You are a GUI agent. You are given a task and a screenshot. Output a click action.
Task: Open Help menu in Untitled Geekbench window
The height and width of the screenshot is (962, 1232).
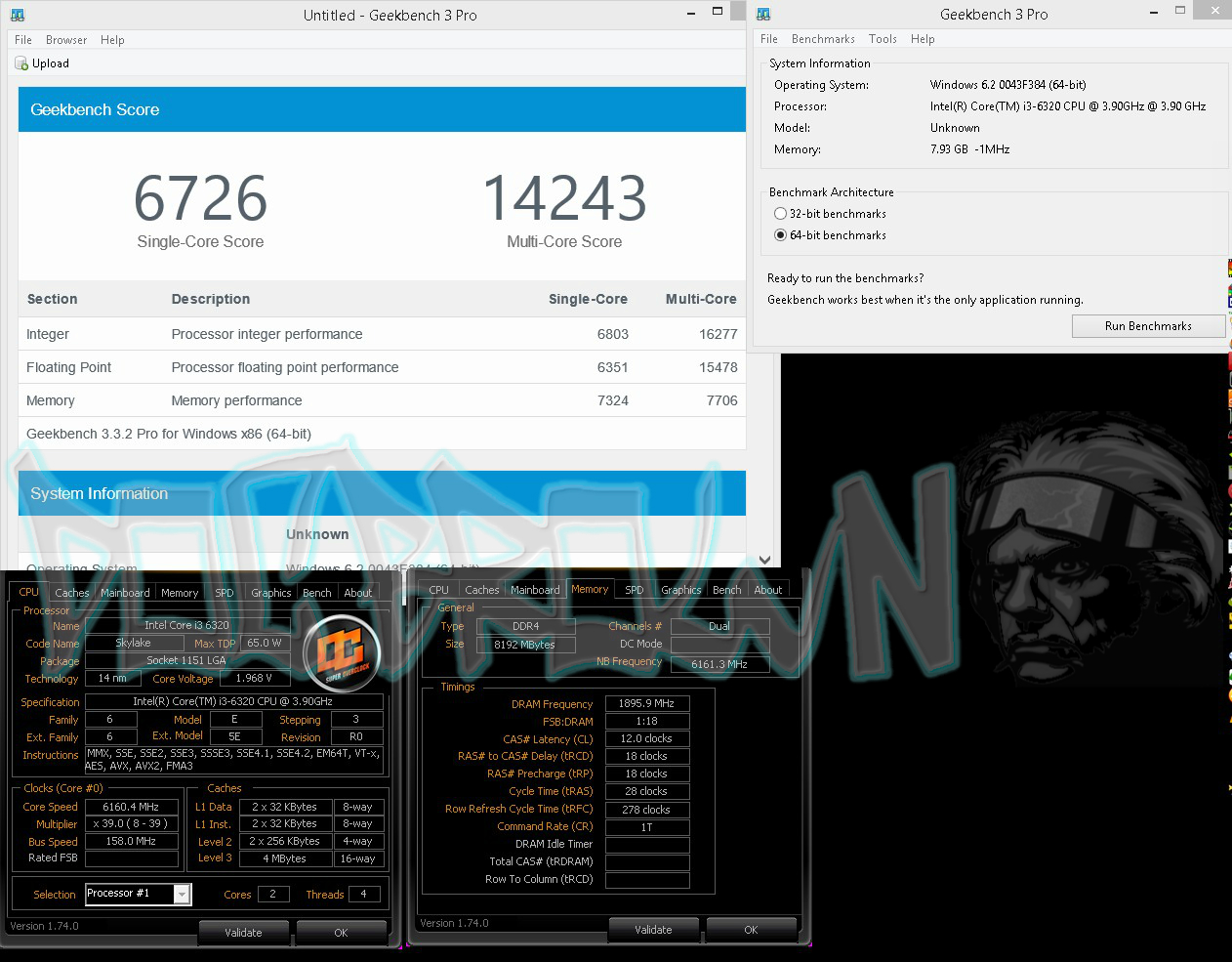tap(112, 40)
